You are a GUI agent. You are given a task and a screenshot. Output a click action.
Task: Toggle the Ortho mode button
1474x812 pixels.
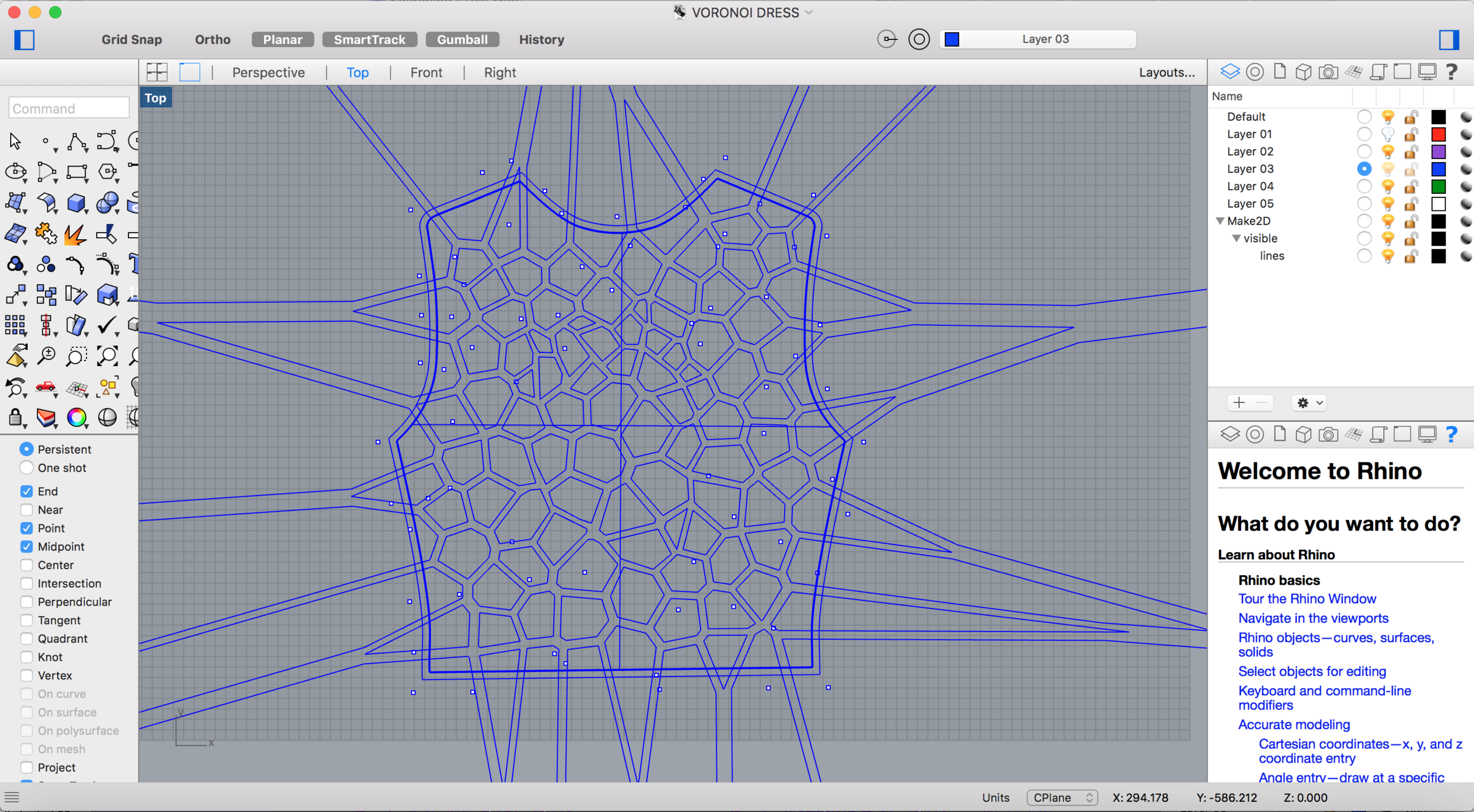pos(213,39)
